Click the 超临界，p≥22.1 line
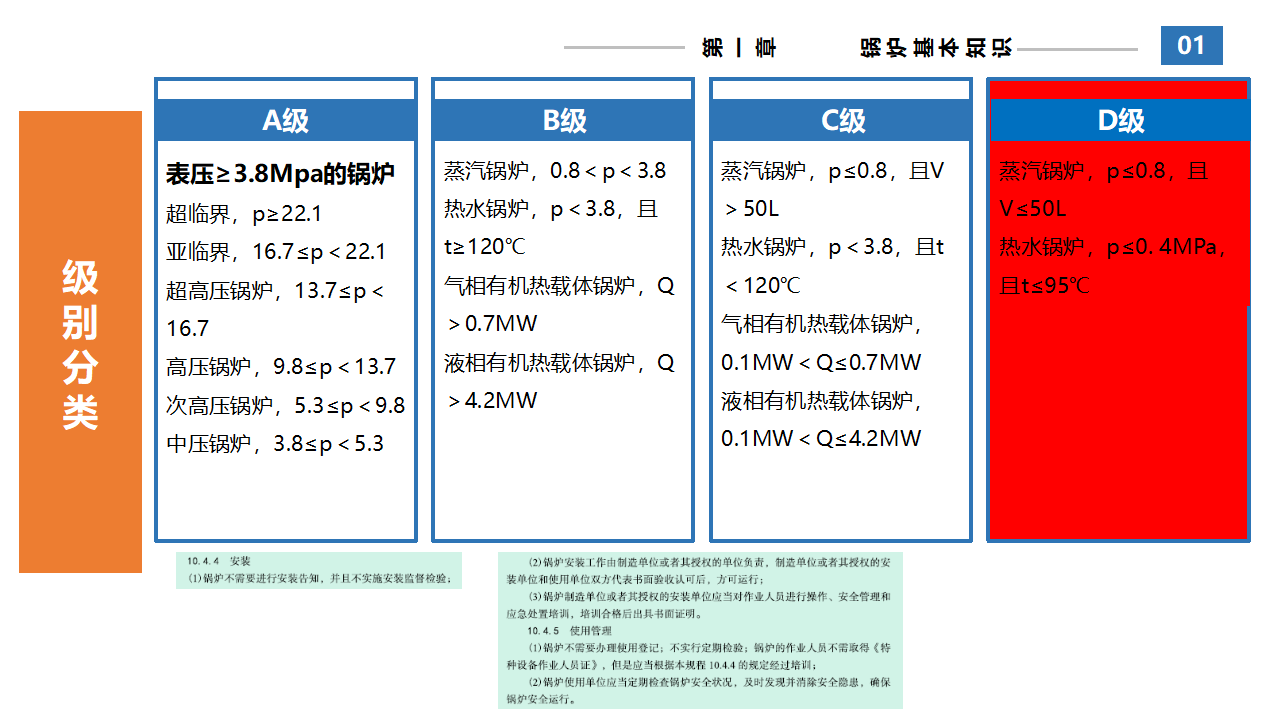 [x=243, y=214]
